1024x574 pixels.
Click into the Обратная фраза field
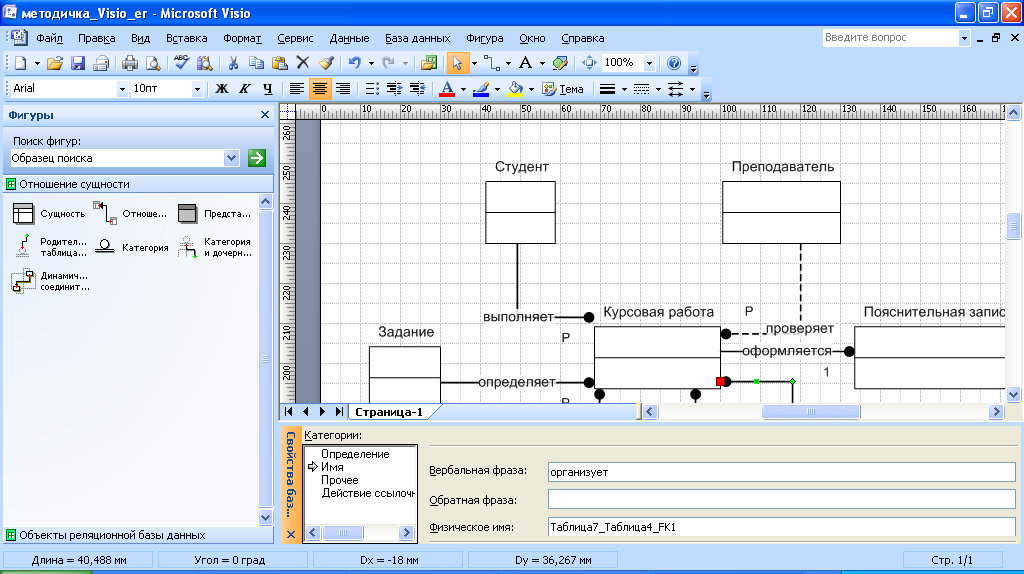point(782,500)
